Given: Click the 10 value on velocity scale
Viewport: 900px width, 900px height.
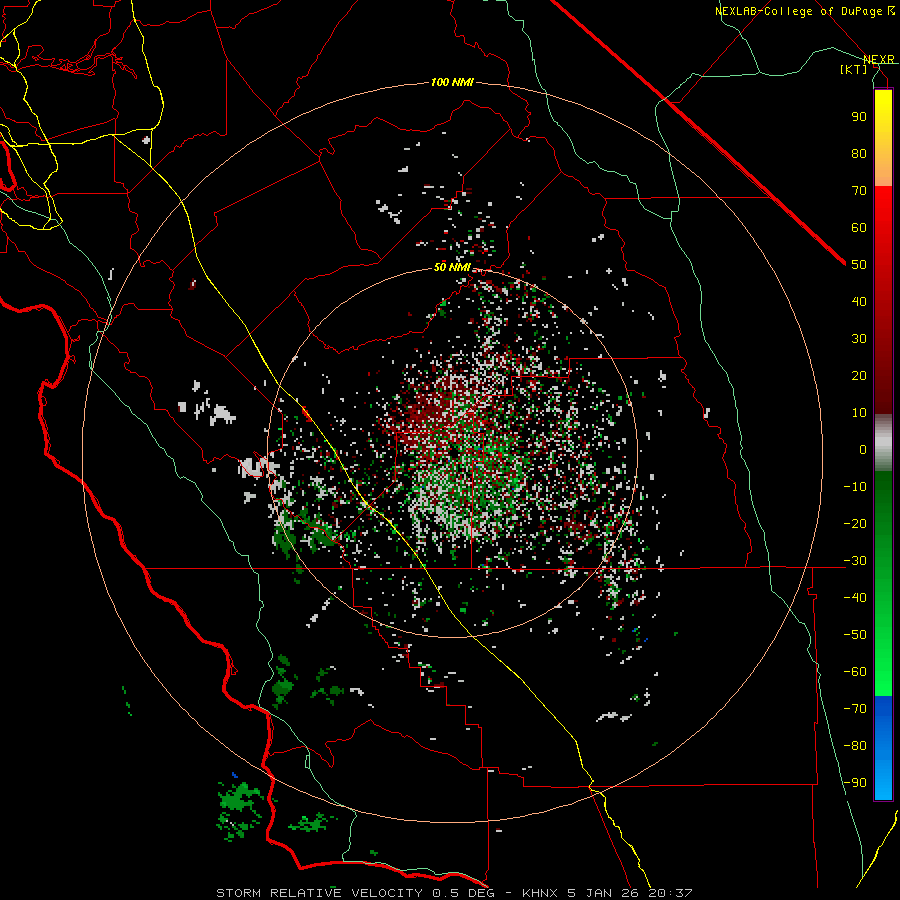Looking at the screenshot, I should coord(859,413).
